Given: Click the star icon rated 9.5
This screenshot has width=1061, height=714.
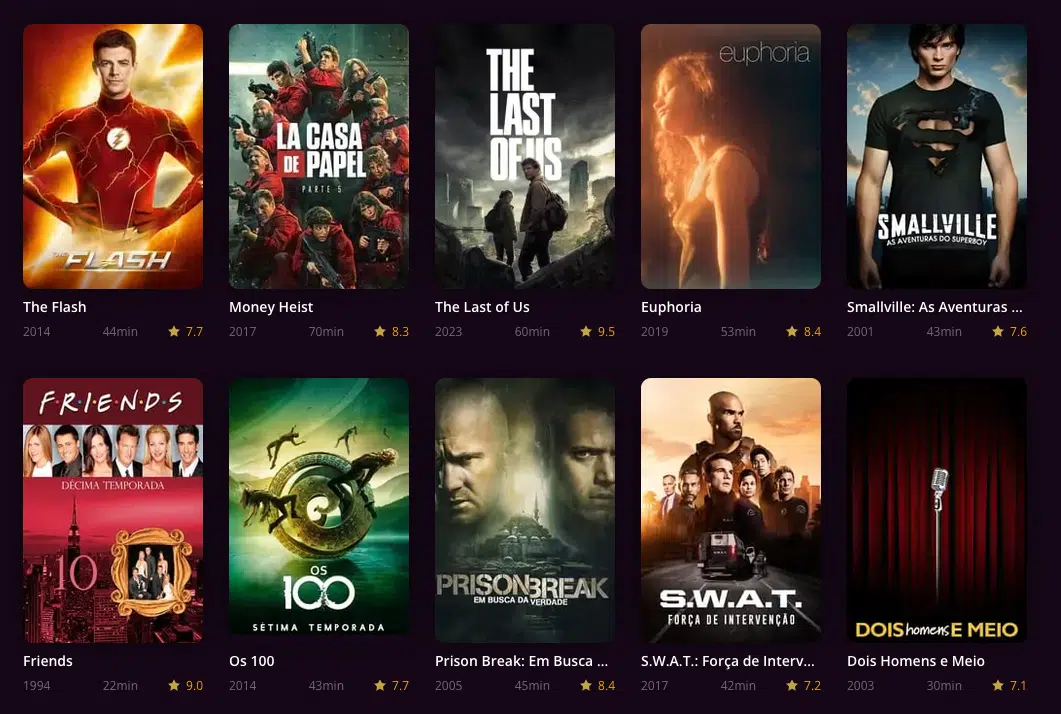Looking at the screenshot, I should point(586,331).
